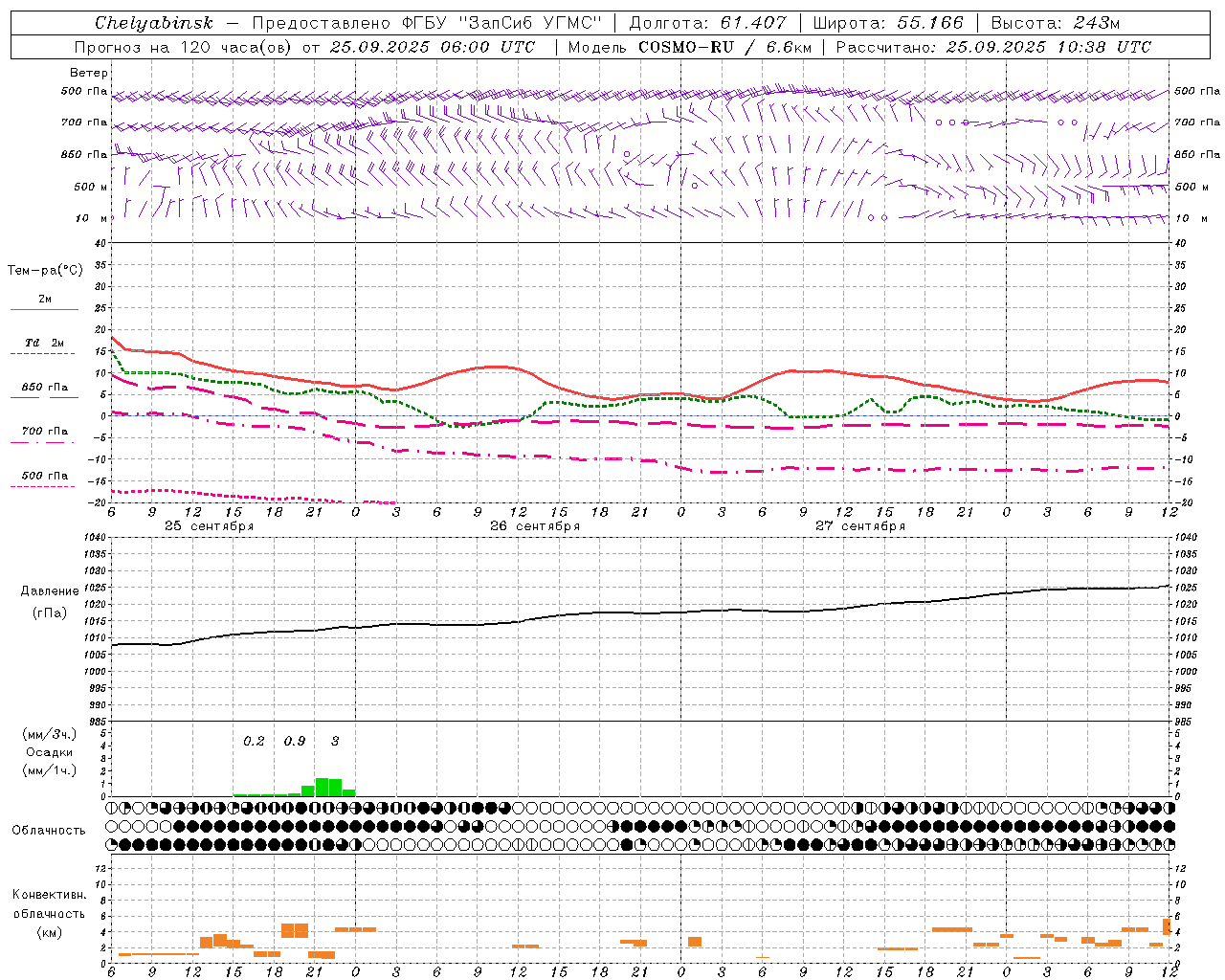Image resolution: width=1225 pixels, height=980 pixels.
Task: Click the '0.9' three-hour precipitation value
Action: coord(295,741)
